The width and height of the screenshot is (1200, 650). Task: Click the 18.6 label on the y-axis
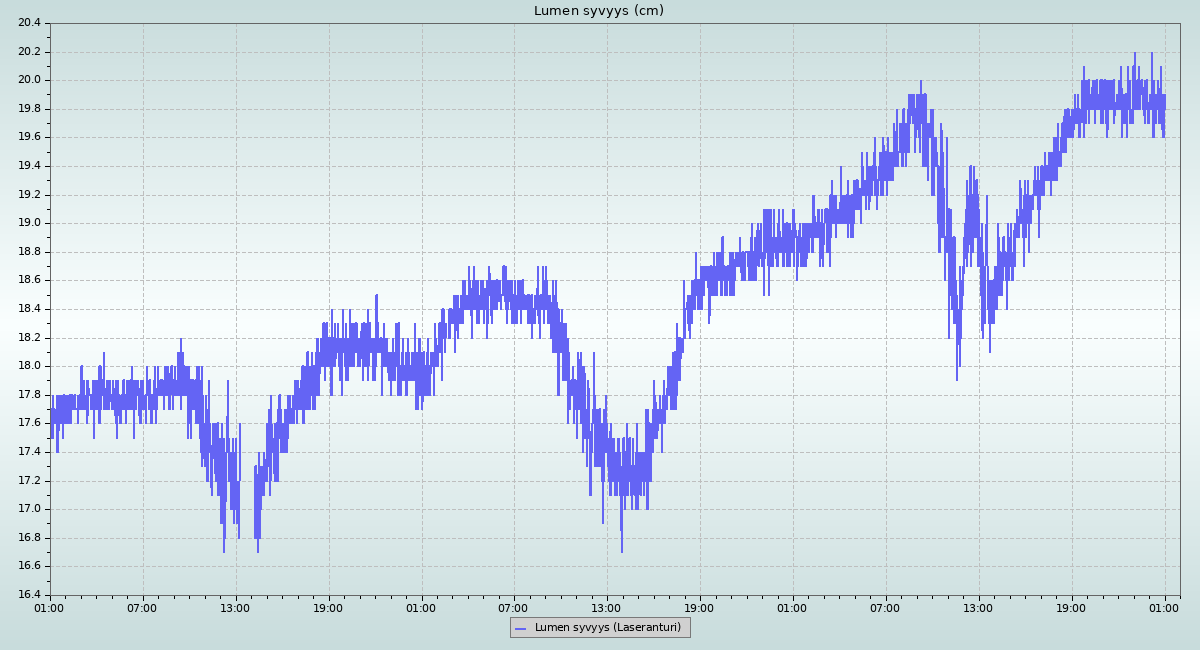pyautogui.click(x=29, y=280)
